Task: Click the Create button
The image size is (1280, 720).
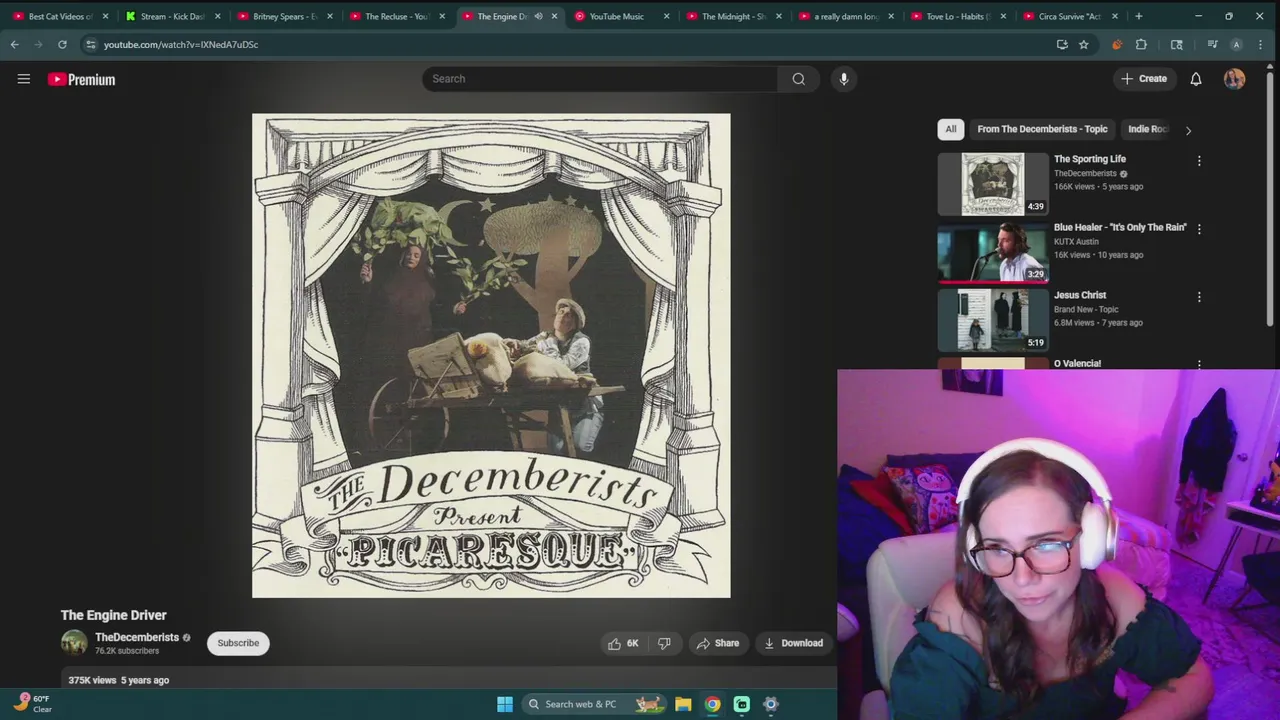Action: pyautogui.click(x=1144, y=79)
